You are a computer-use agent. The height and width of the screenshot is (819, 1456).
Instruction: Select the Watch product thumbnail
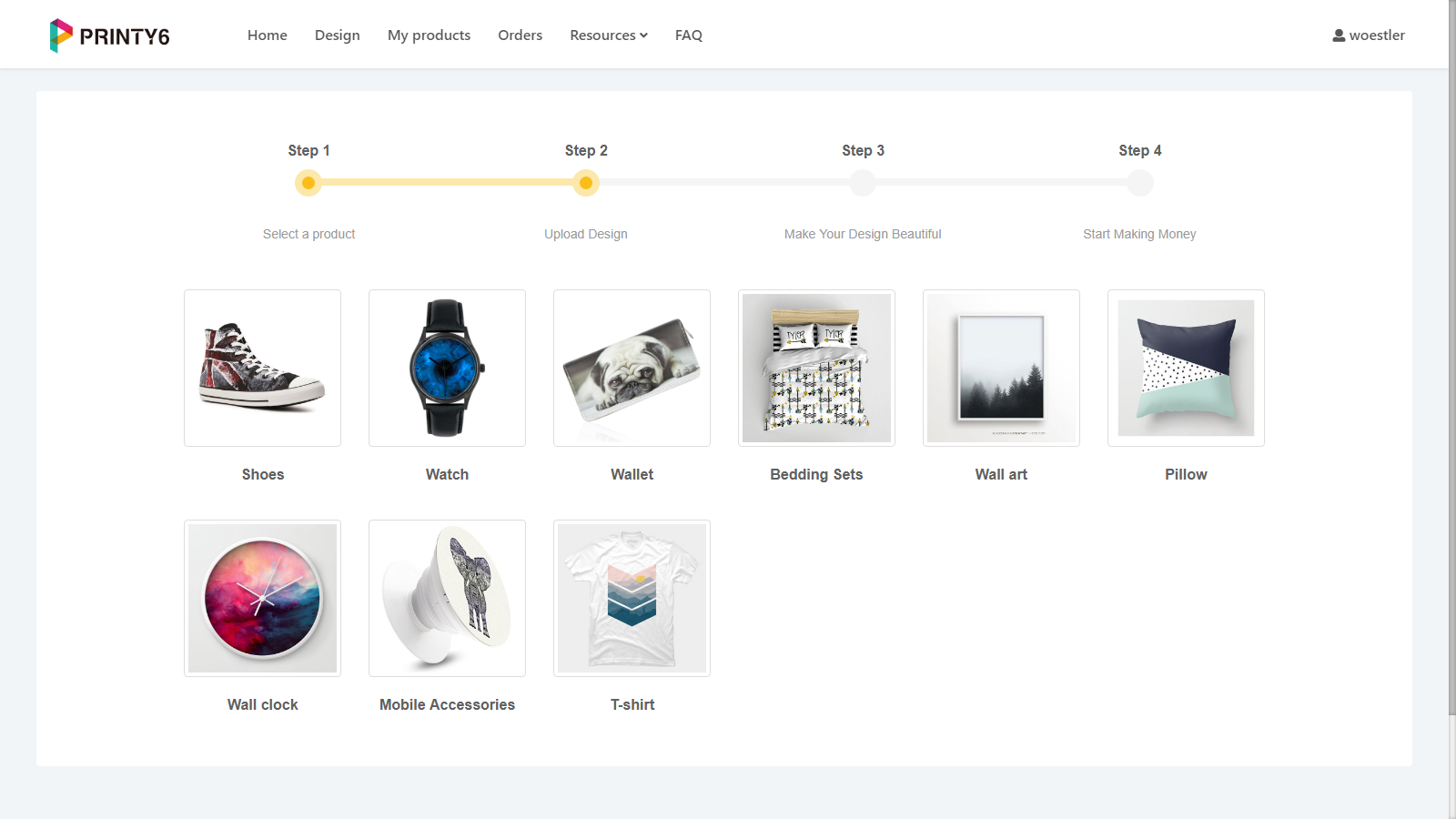446,368
